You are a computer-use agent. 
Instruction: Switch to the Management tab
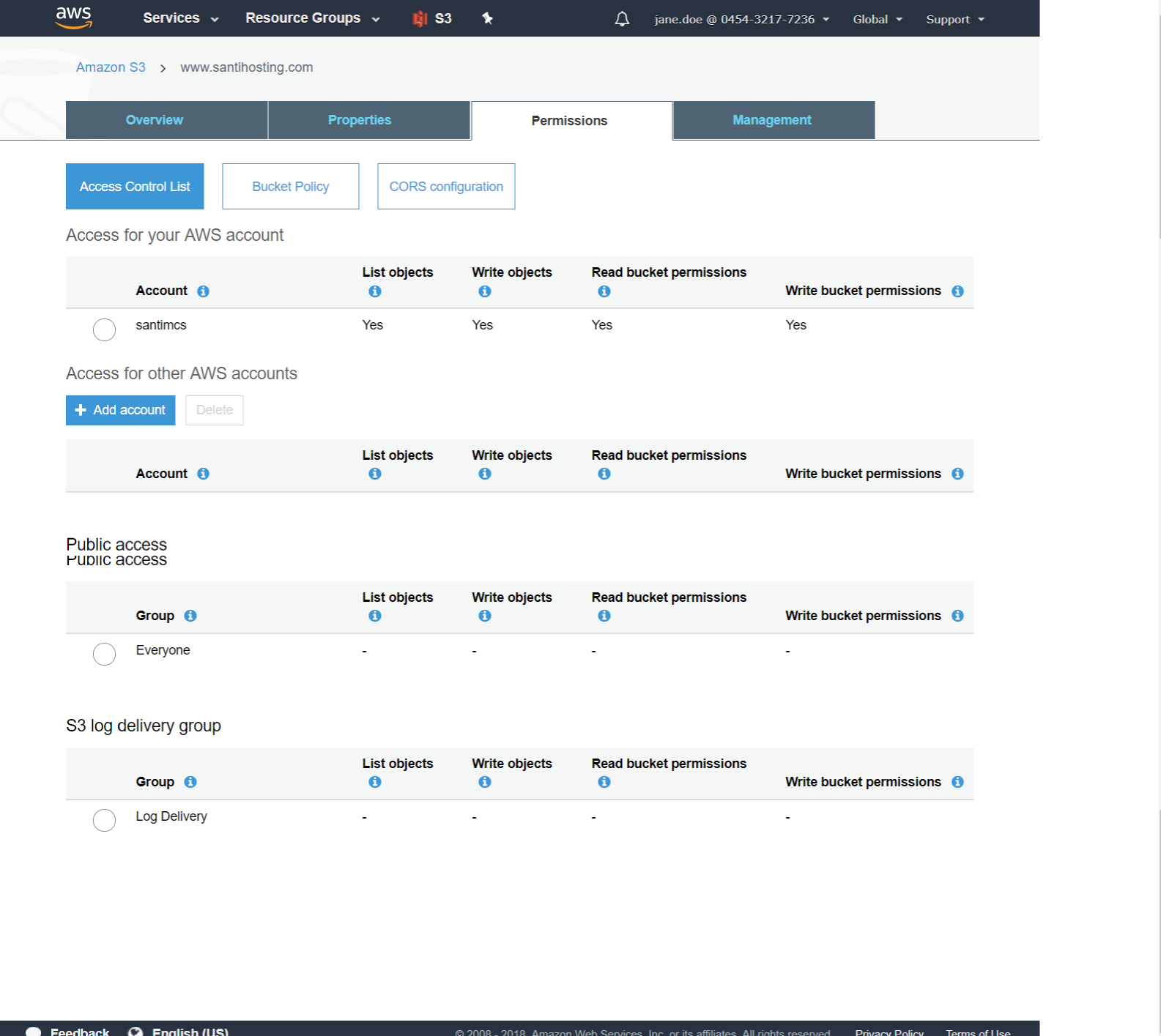click(x=774, y=120)
